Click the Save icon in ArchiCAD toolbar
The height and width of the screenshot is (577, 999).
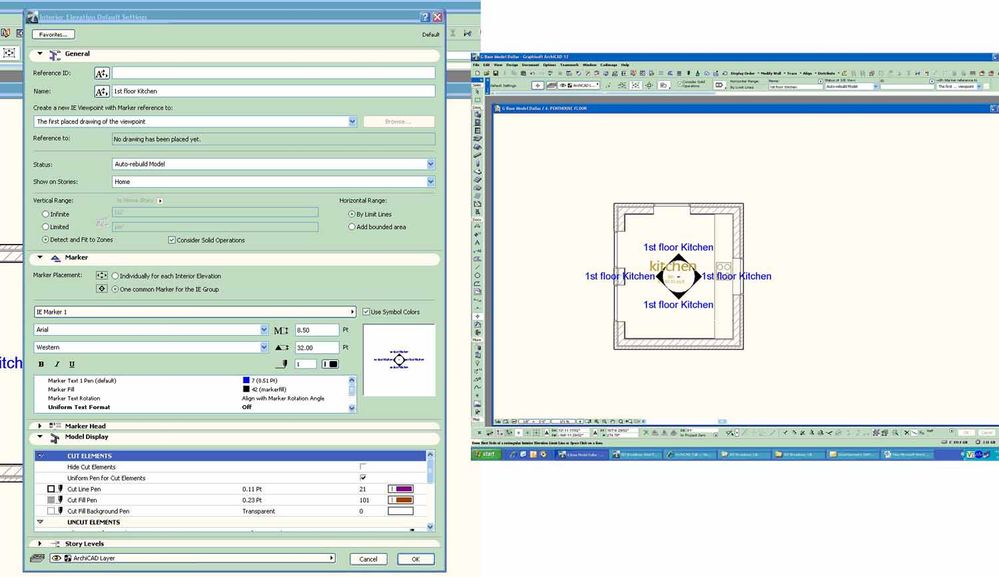click(x=495, y=73)
